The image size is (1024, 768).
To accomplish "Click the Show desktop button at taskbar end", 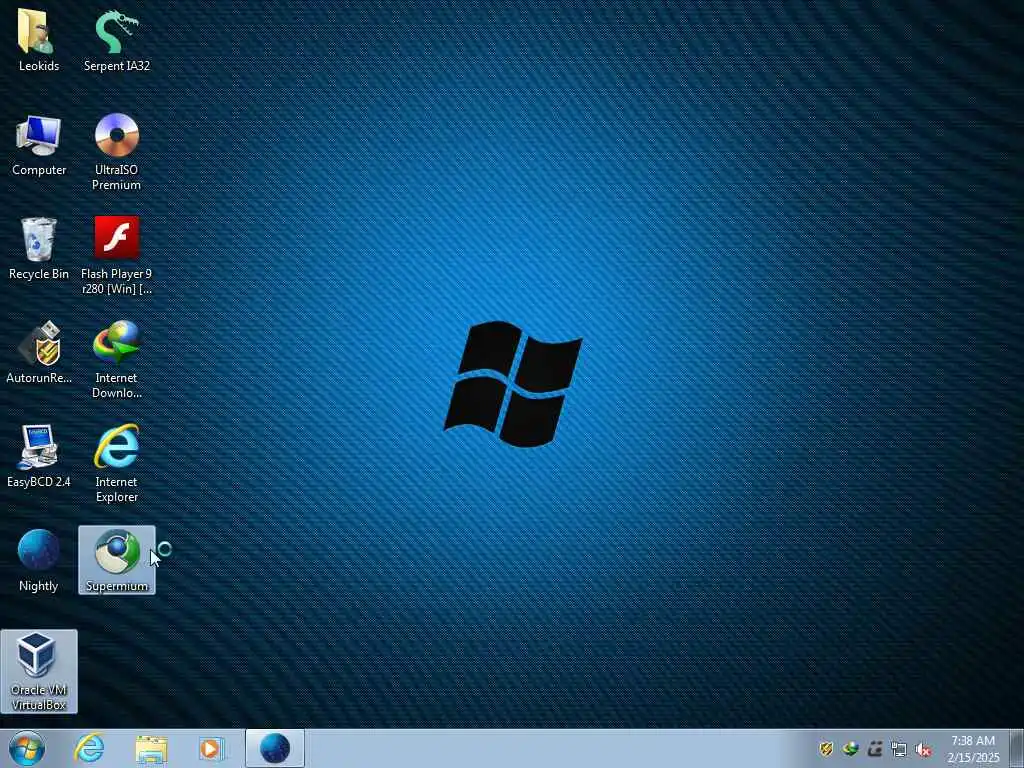I will (x=1017, y=748).
